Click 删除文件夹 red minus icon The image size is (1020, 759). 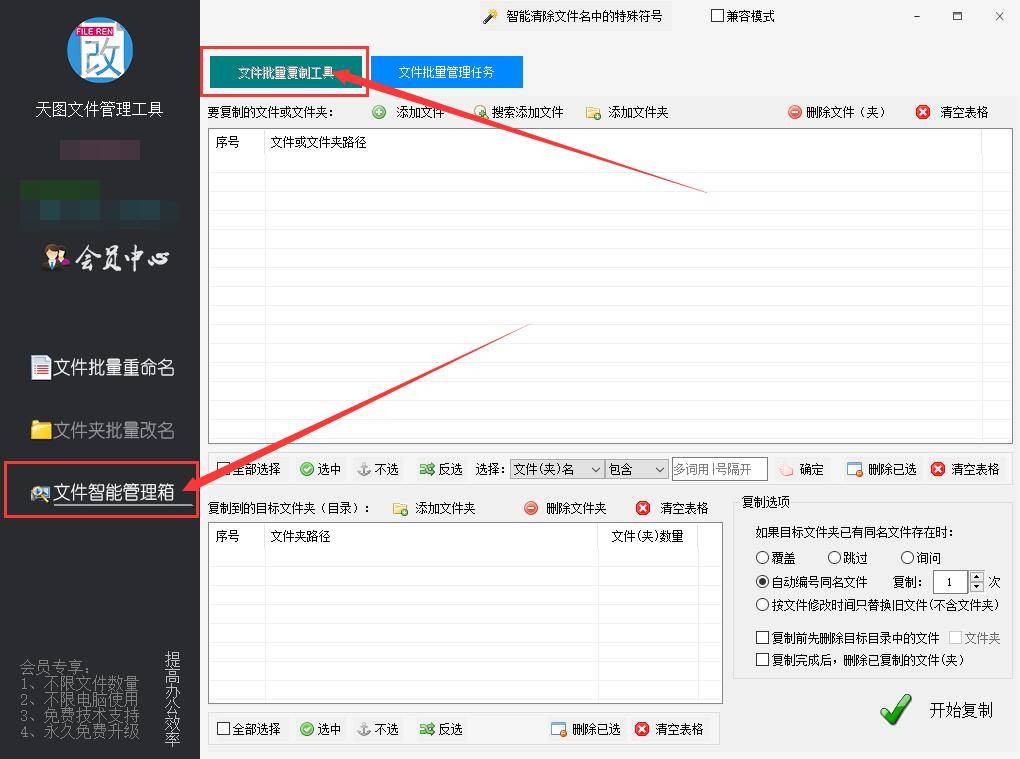tap(531, 508)
